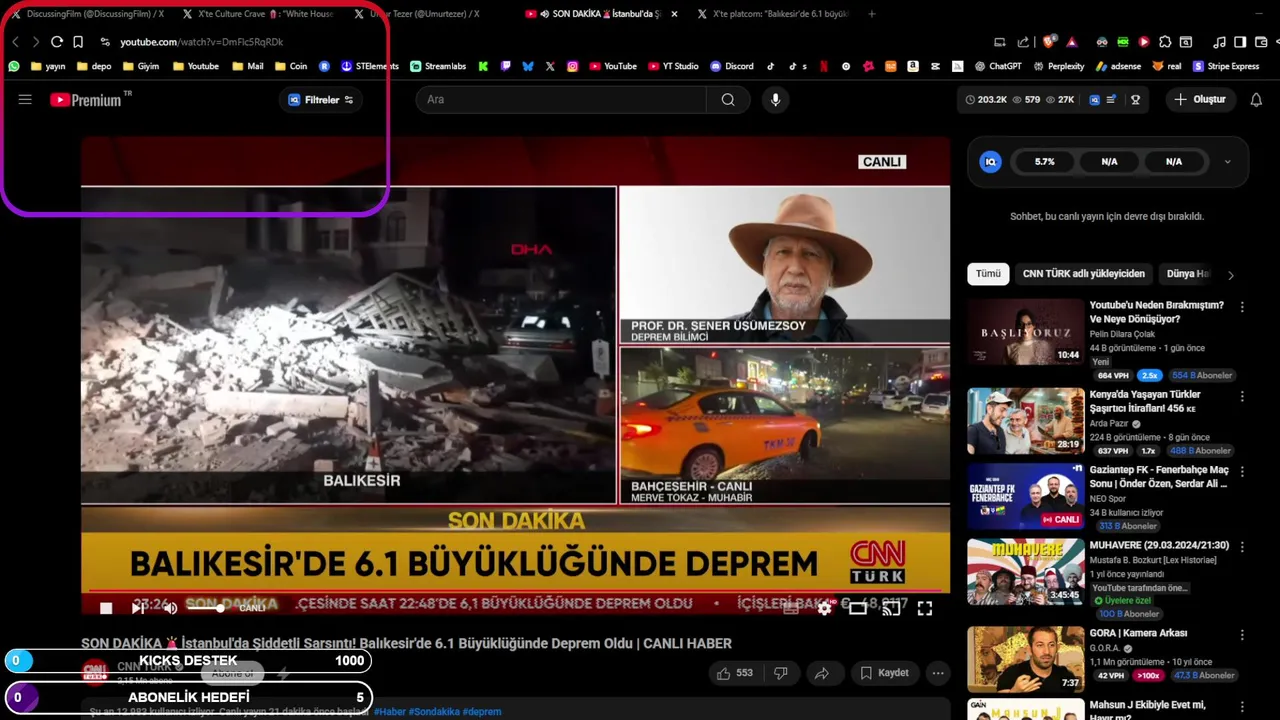Image resolution: width=1280 pixels, height=720 pixels.
Task: Open the Filtreler filter control
Action: tap(321, 100)
